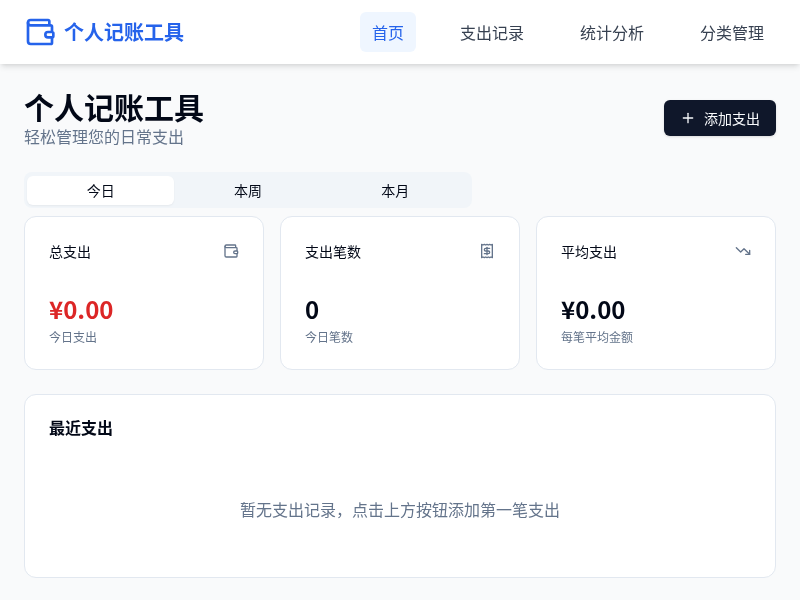Image resolution: width=800 pixels, height=600 pixels.
Task: Click the 个人记账工具 app title link
Action: (123, 32)
